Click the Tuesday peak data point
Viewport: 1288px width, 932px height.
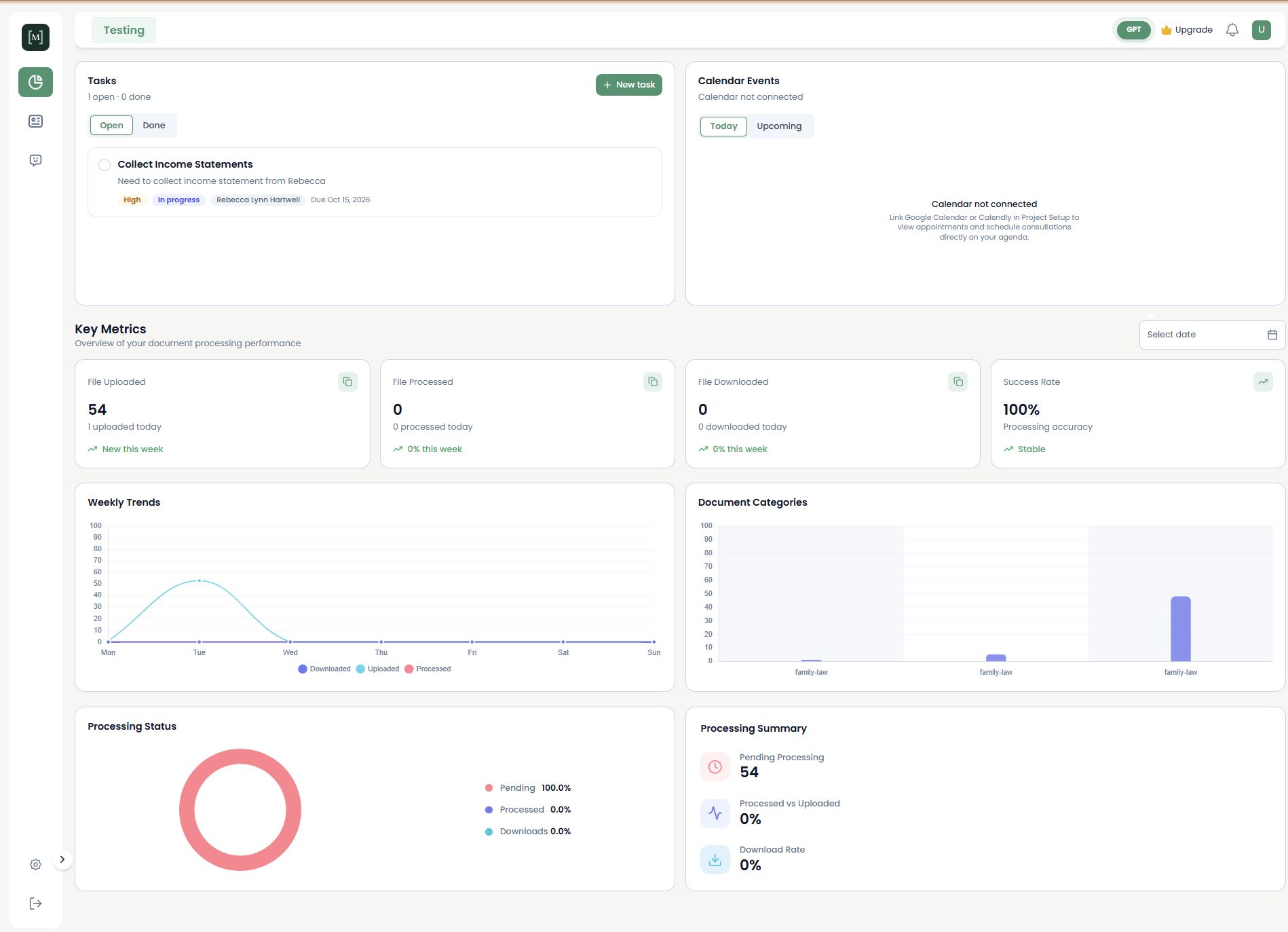[199, 581]
